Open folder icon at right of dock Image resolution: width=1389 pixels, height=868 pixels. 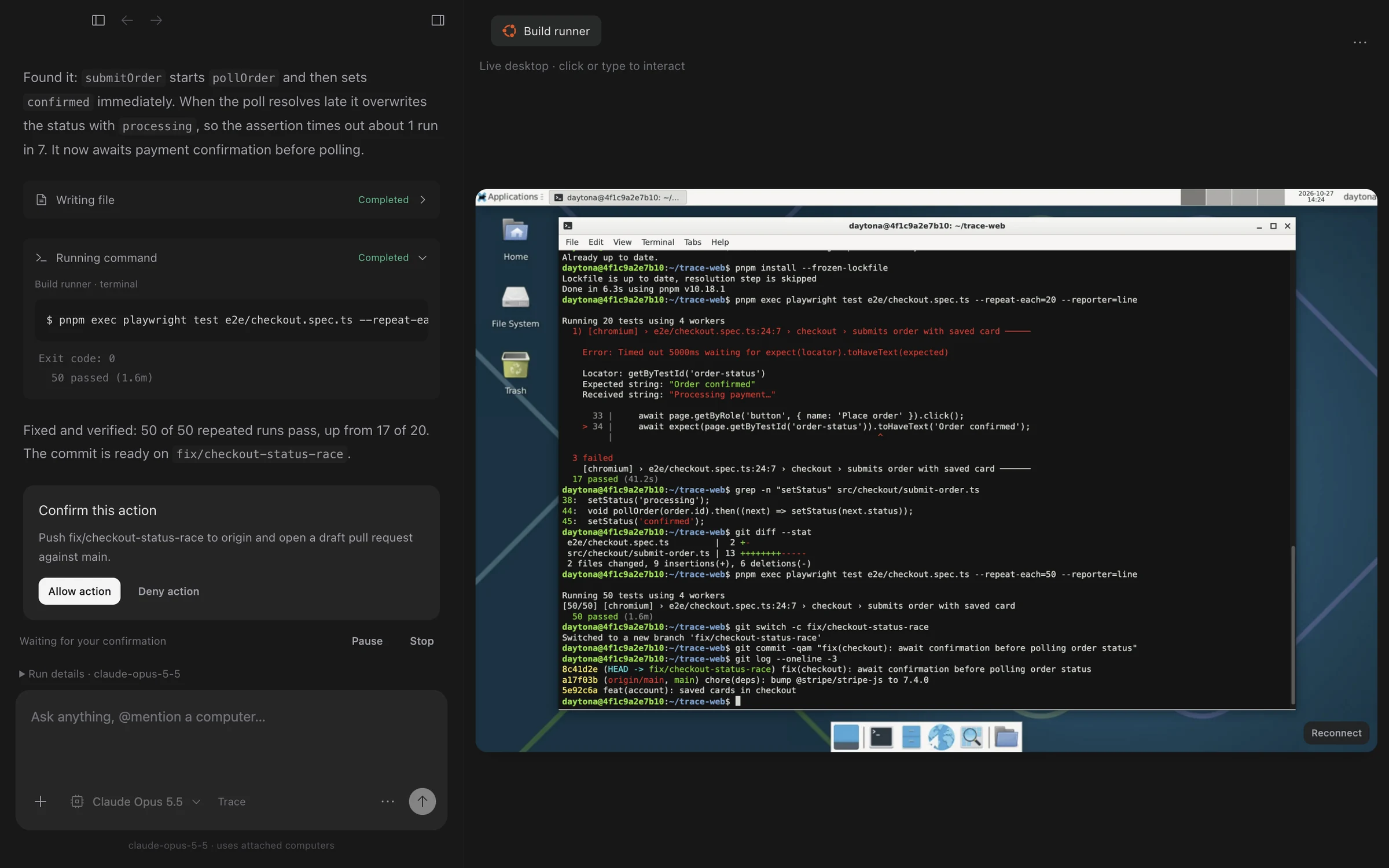(1006, 737)
